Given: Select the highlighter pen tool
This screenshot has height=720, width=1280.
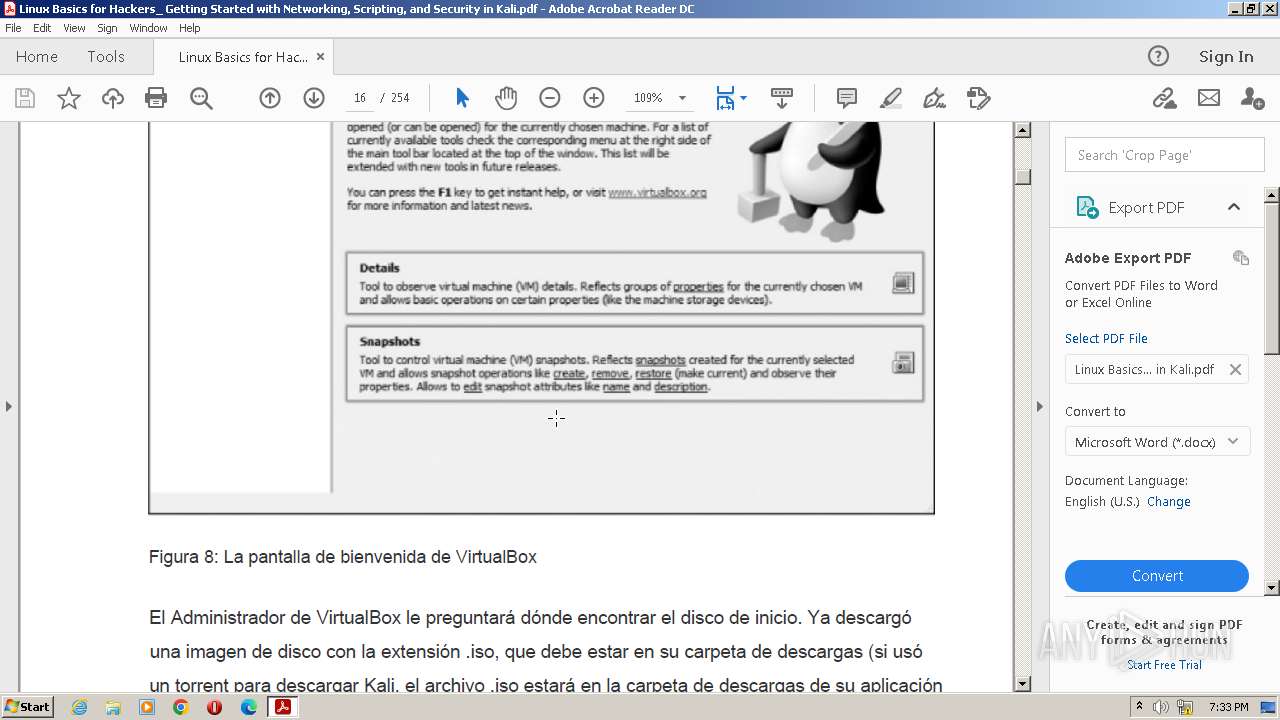Looking at the screenshot, I should 891,98.
